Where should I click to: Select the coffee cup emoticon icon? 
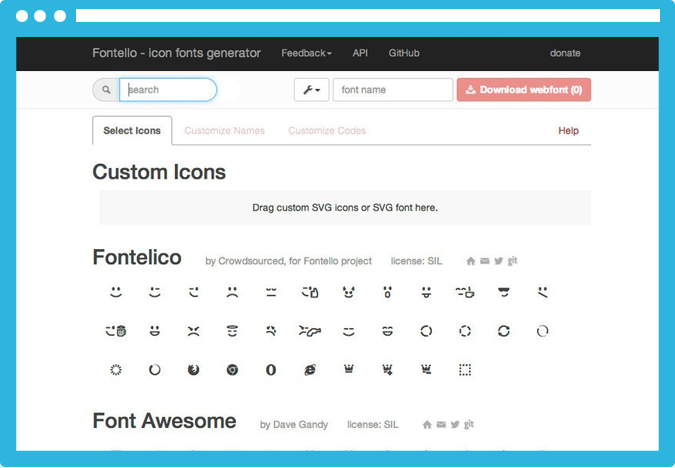465,292
